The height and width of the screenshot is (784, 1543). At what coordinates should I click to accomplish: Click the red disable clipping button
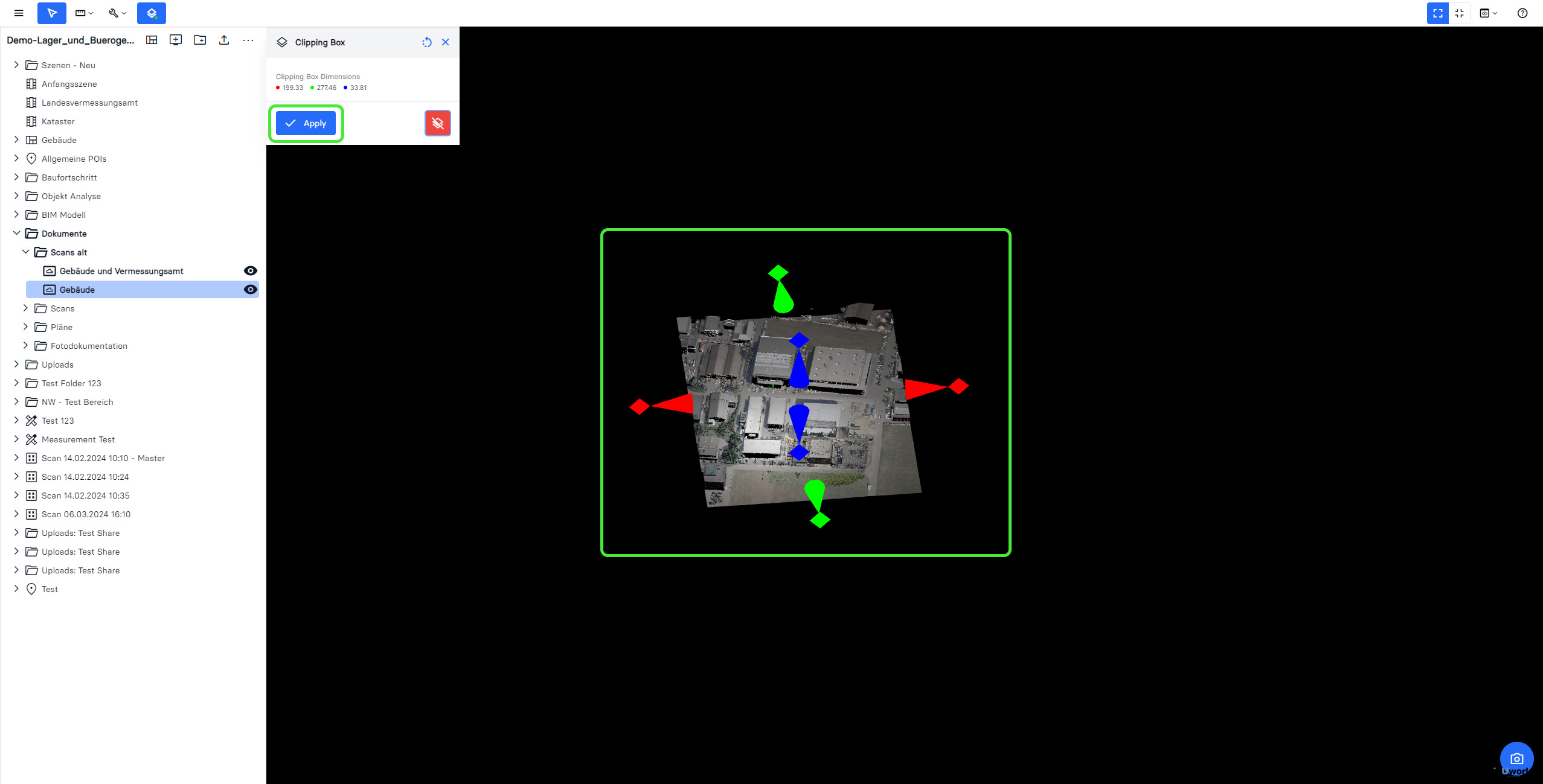[x=438, y=123]
